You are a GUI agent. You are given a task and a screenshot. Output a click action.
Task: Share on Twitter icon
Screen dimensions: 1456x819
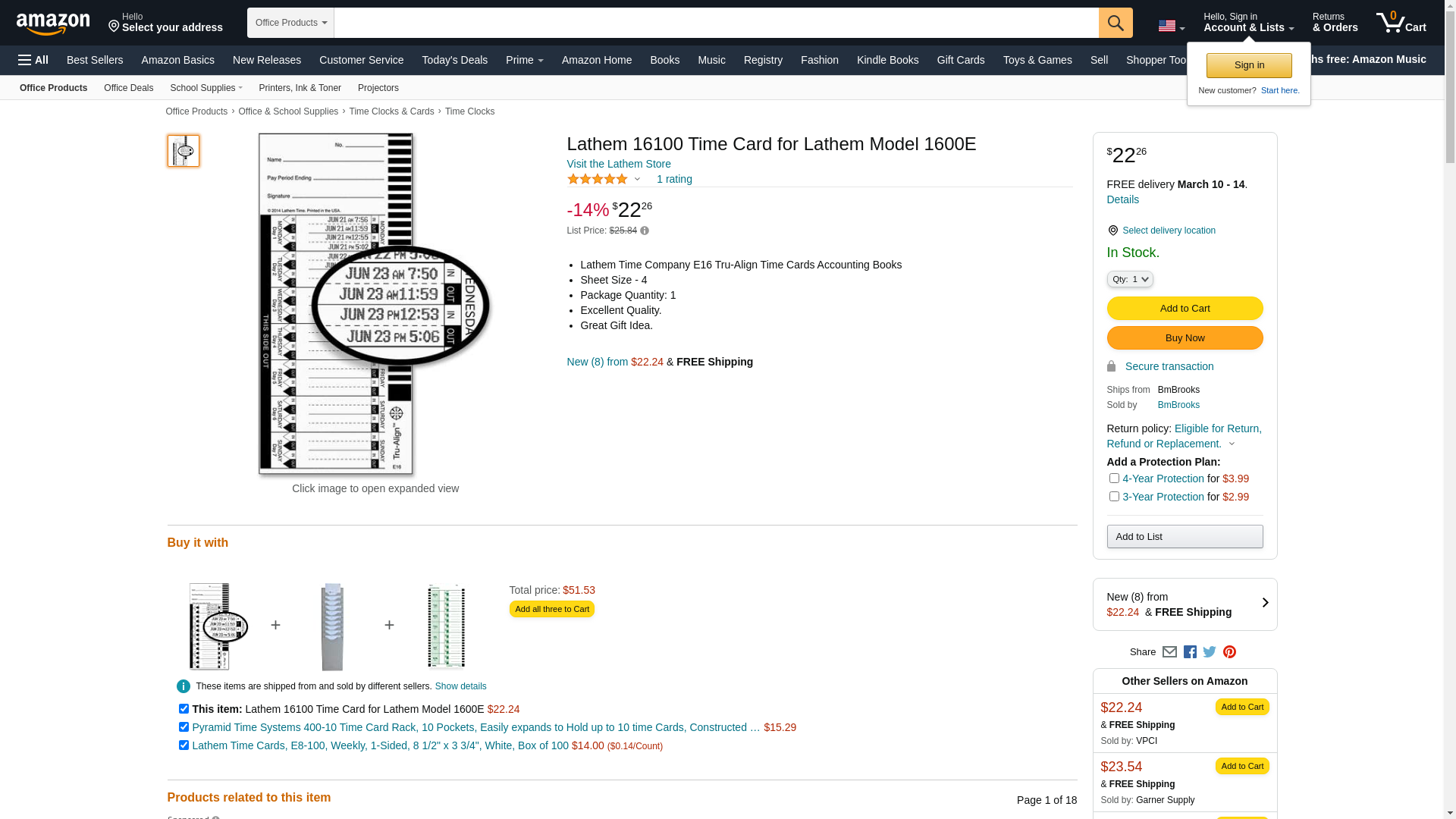pyautogui.click(x=1210, y=652)
